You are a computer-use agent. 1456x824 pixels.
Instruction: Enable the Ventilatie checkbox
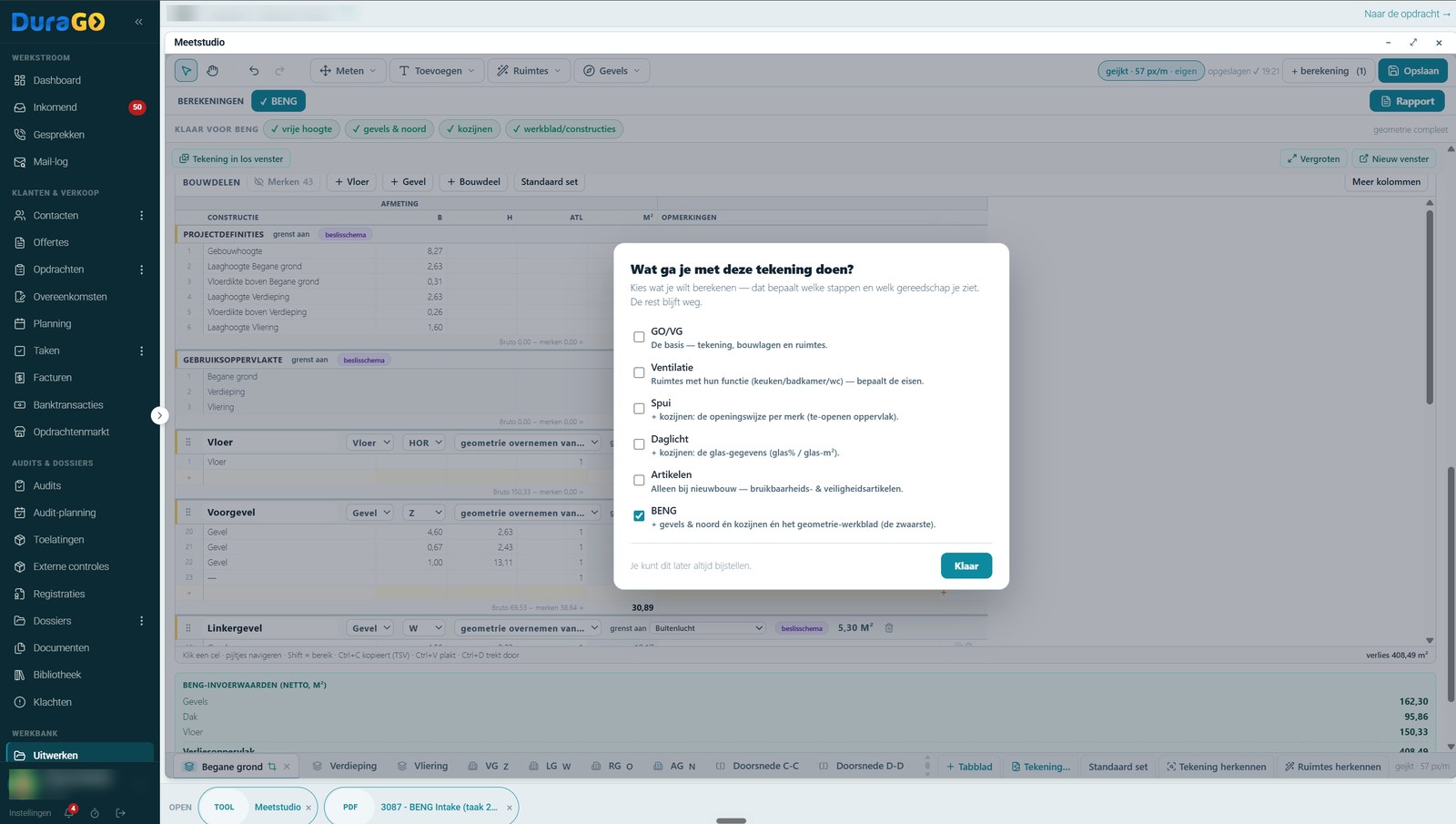pos(639,372)
